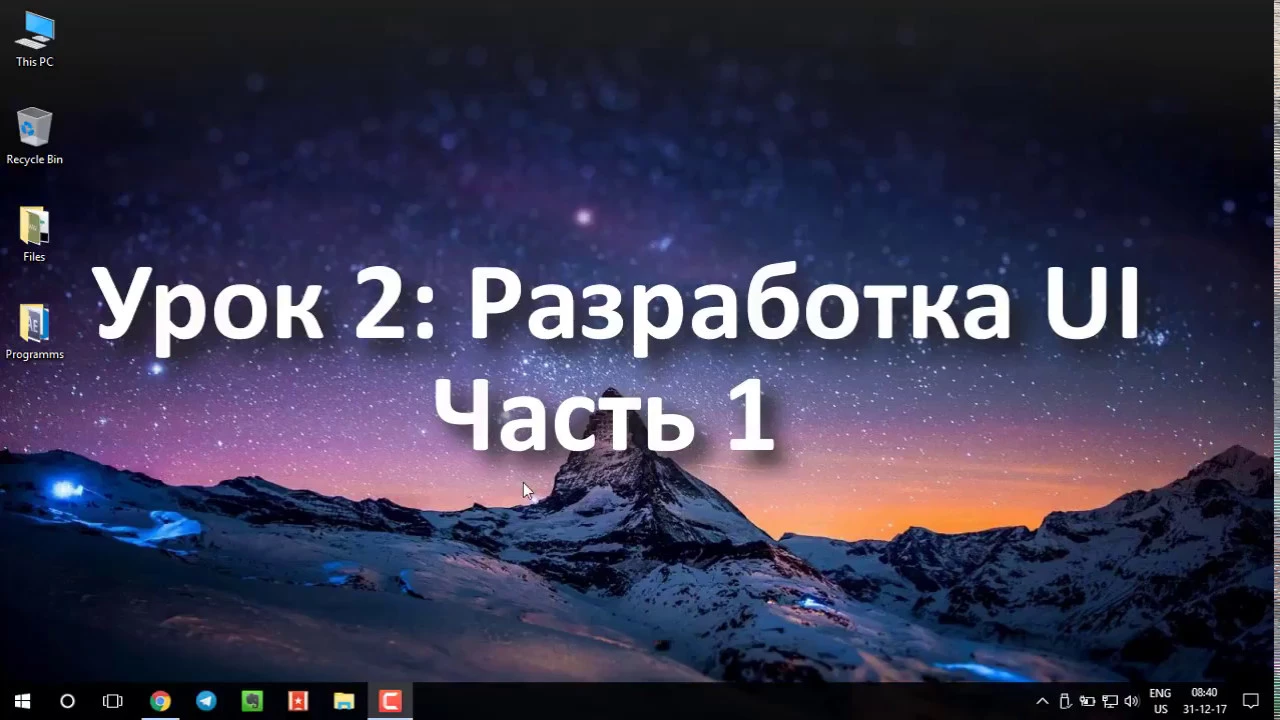This screenshot has width=1280, height=720.
Task: Open Cortana search circle in taskbar
Action: [x=67, y=701]
